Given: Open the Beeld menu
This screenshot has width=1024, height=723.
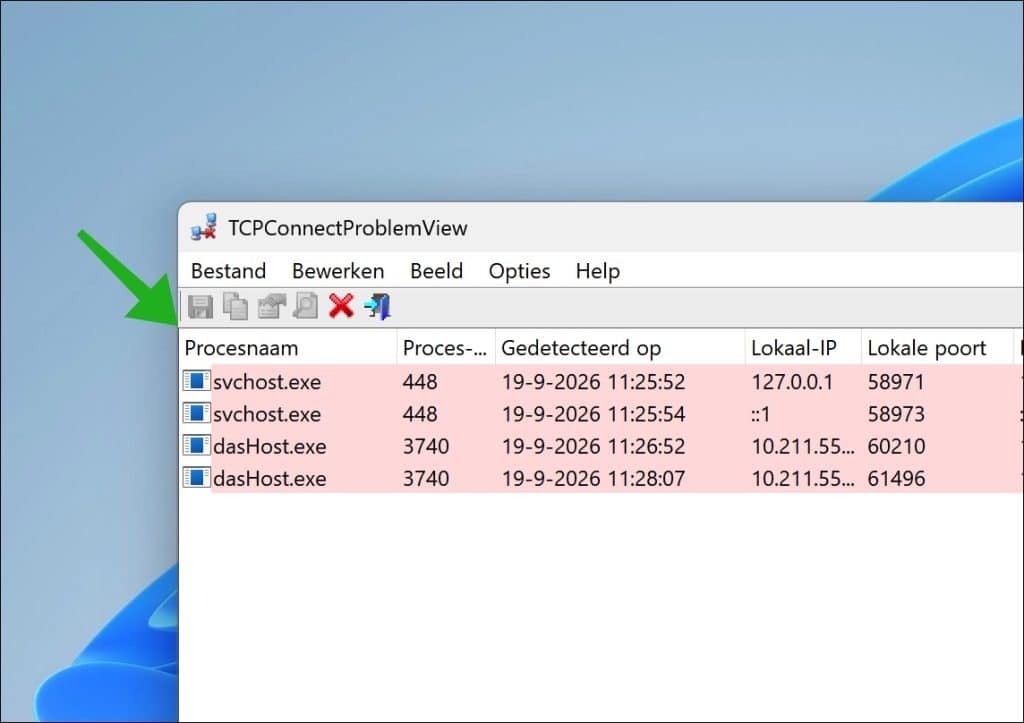Looking at the screenshot, I should pos(436,271).
